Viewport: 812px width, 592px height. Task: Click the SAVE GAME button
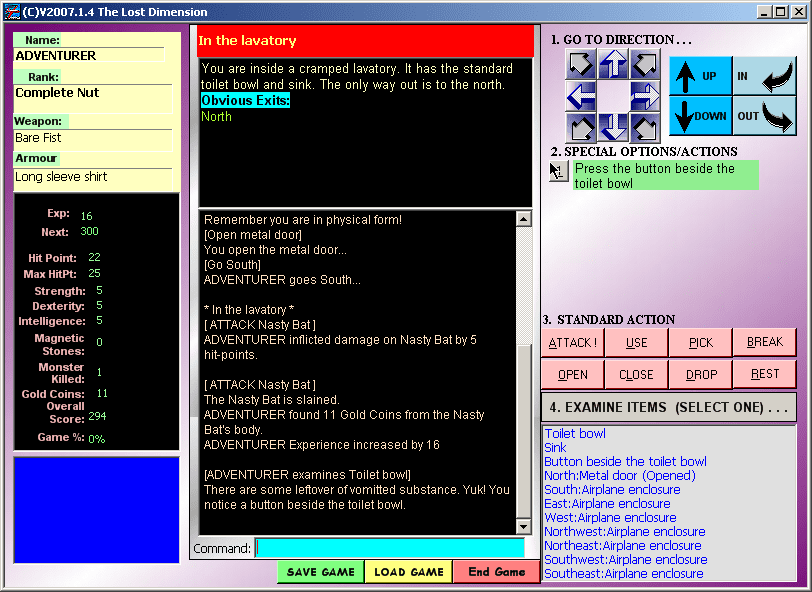[321, 572]
